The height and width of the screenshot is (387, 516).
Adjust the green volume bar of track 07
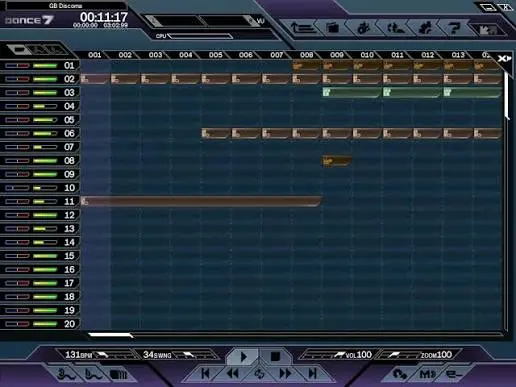point(45,147)
